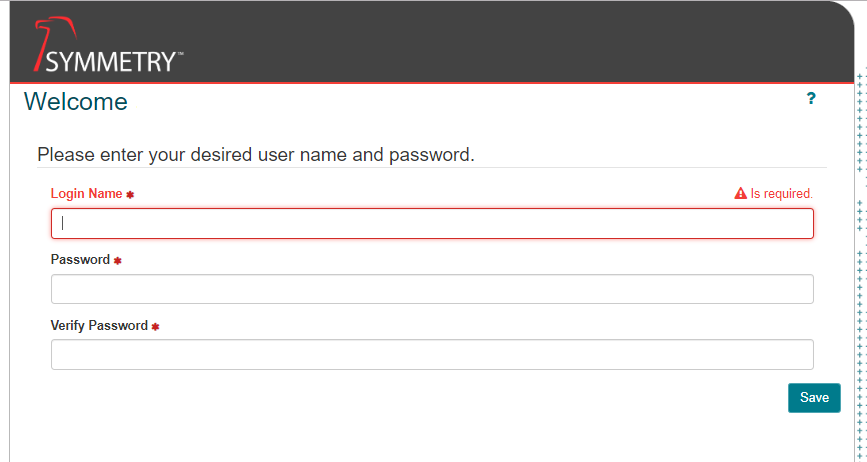This screenshot has height=462, width=867.
Task: Click the Login Name label
Action: (x=86, y=193)
